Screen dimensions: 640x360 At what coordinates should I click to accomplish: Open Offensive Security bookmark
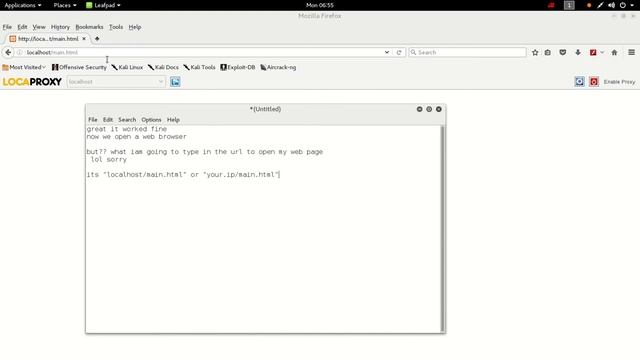pyautogui.click(x=79, y=67)
